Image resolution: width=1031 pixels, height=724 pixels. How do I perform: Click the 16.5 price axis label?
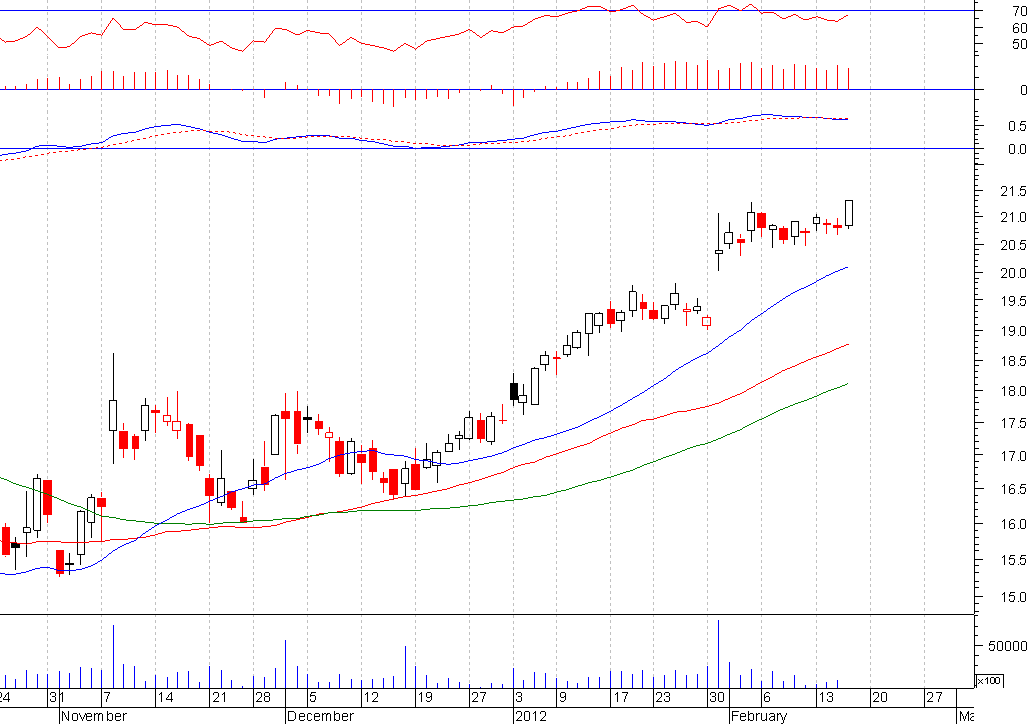[1013, 489]
